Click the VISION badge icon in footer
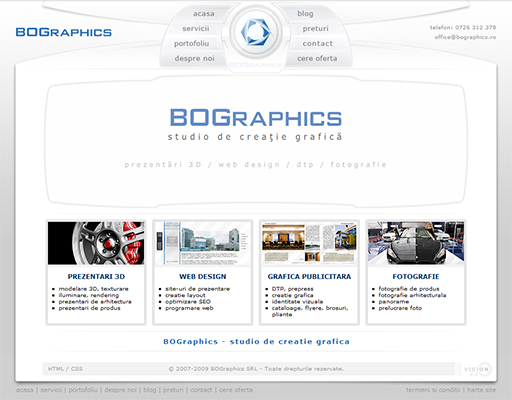 click(477, 369)
